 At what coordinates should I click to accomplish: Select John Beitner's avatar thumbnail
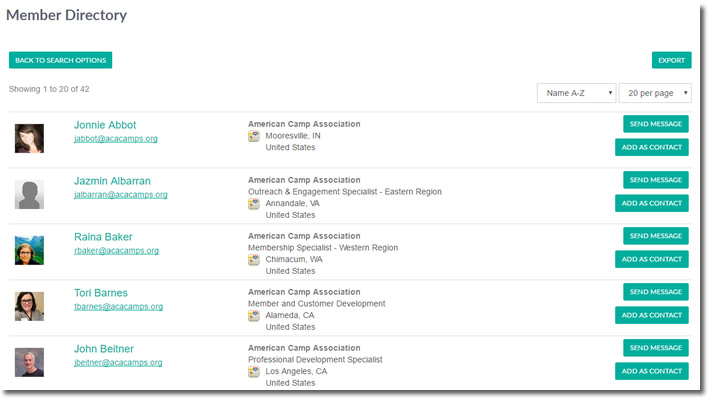(29, 363)
